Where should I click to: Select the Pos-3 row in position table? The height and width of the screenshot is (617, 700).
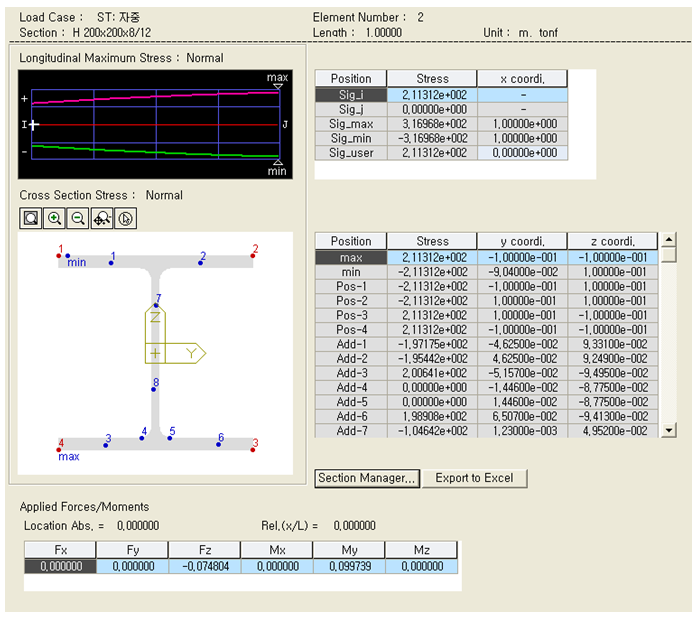(x=350, y=315)
